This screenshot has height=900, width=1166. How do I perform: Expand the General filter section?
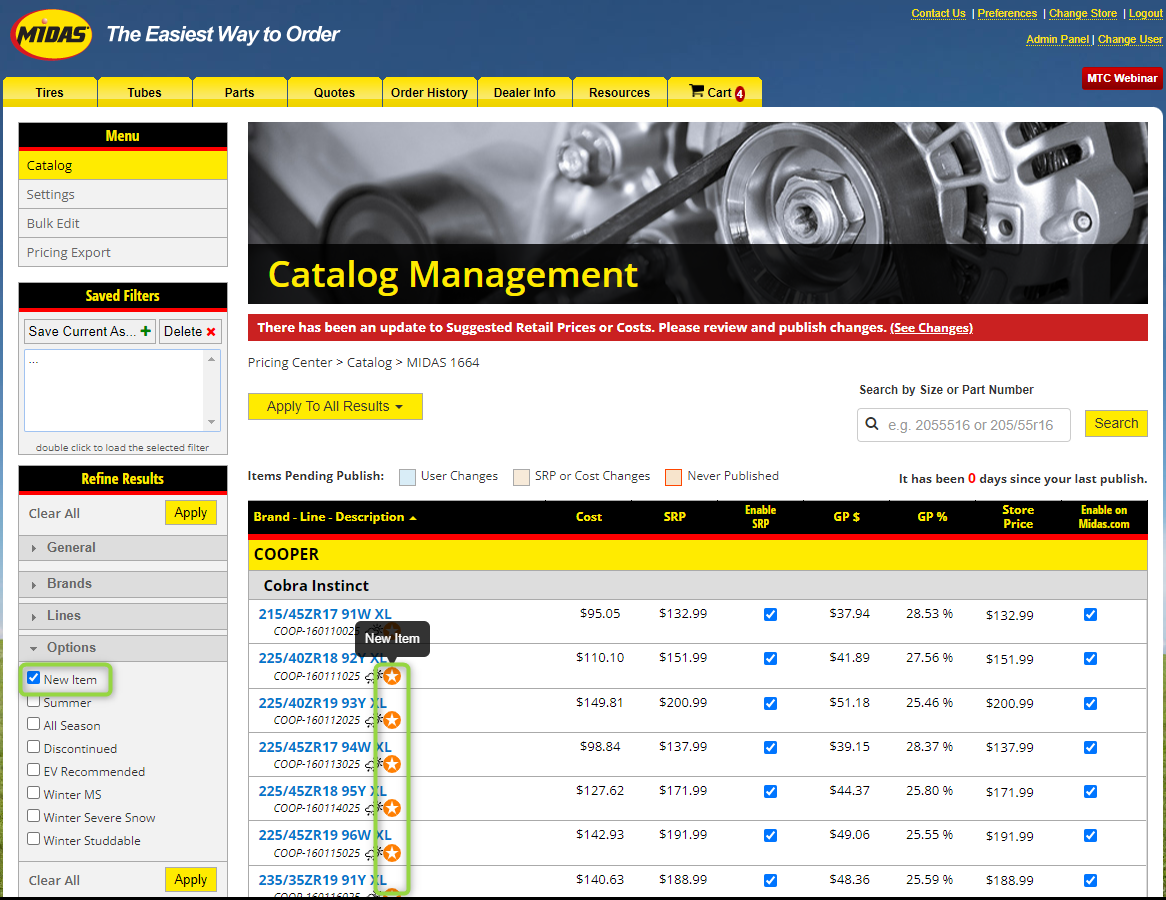(123, 547)
